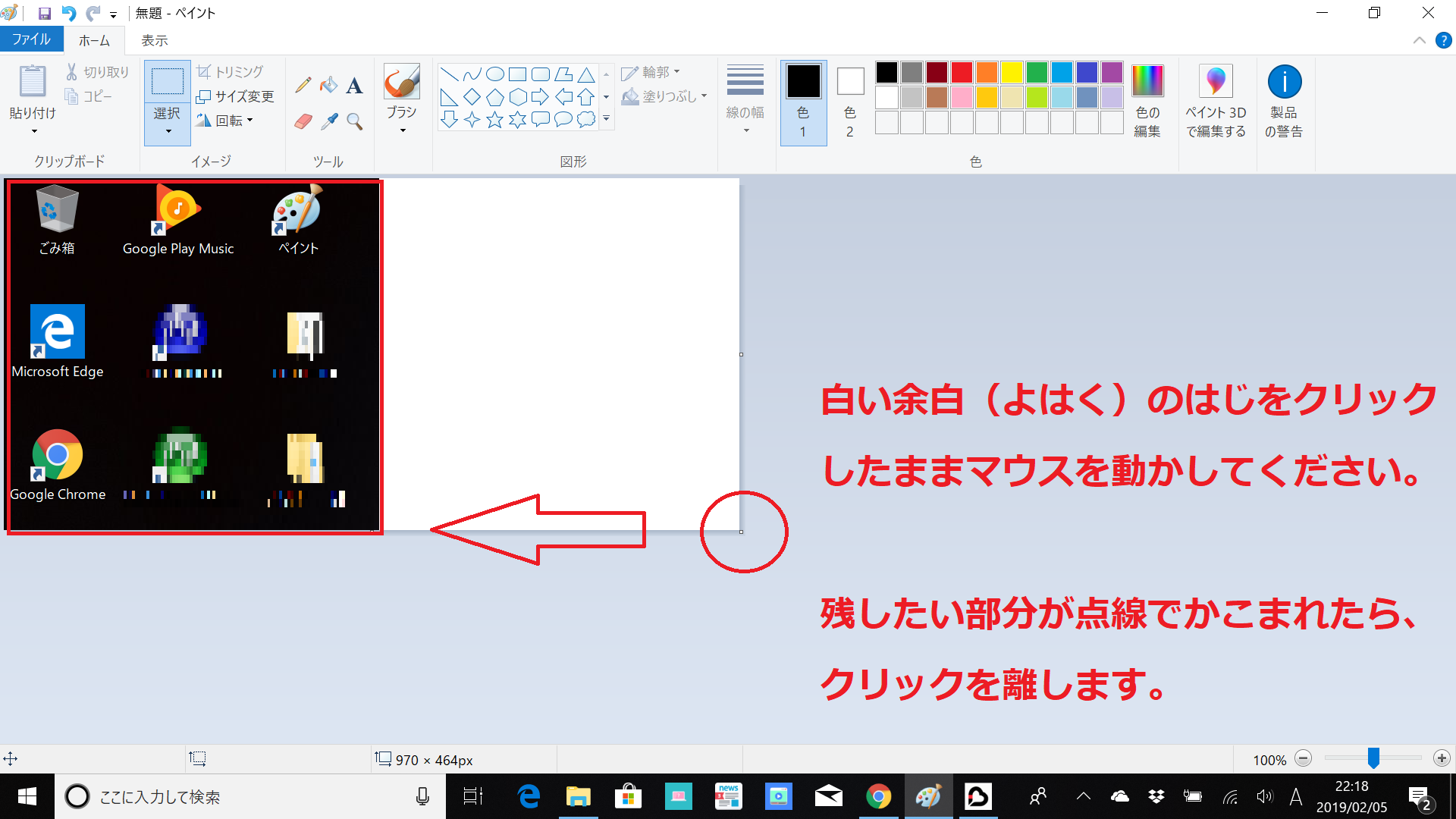Click the canvas right-edge resize handle
The image size is (1456, 819).
(741, 354)
